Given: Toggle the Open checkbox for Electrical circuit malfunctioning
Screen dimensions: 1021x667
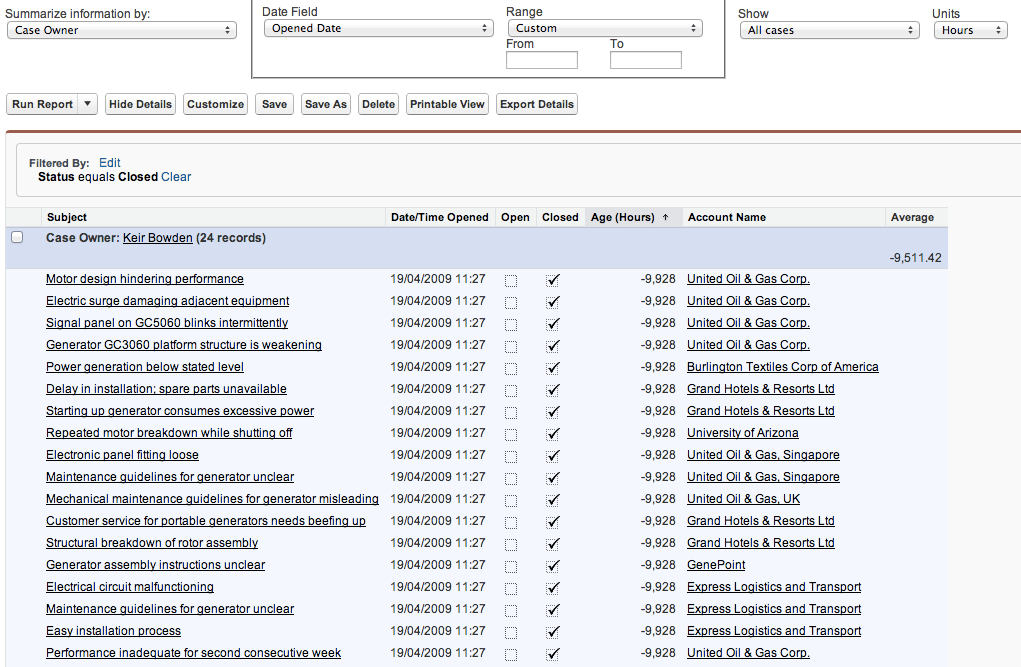Looking at the screenshot, I should pos(511,587).
